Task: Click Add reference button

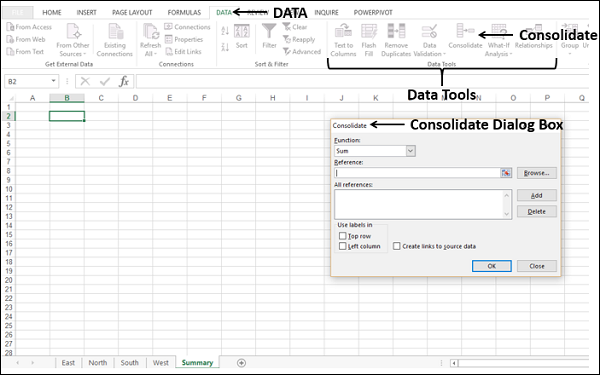Action: (x=536, y=196)
